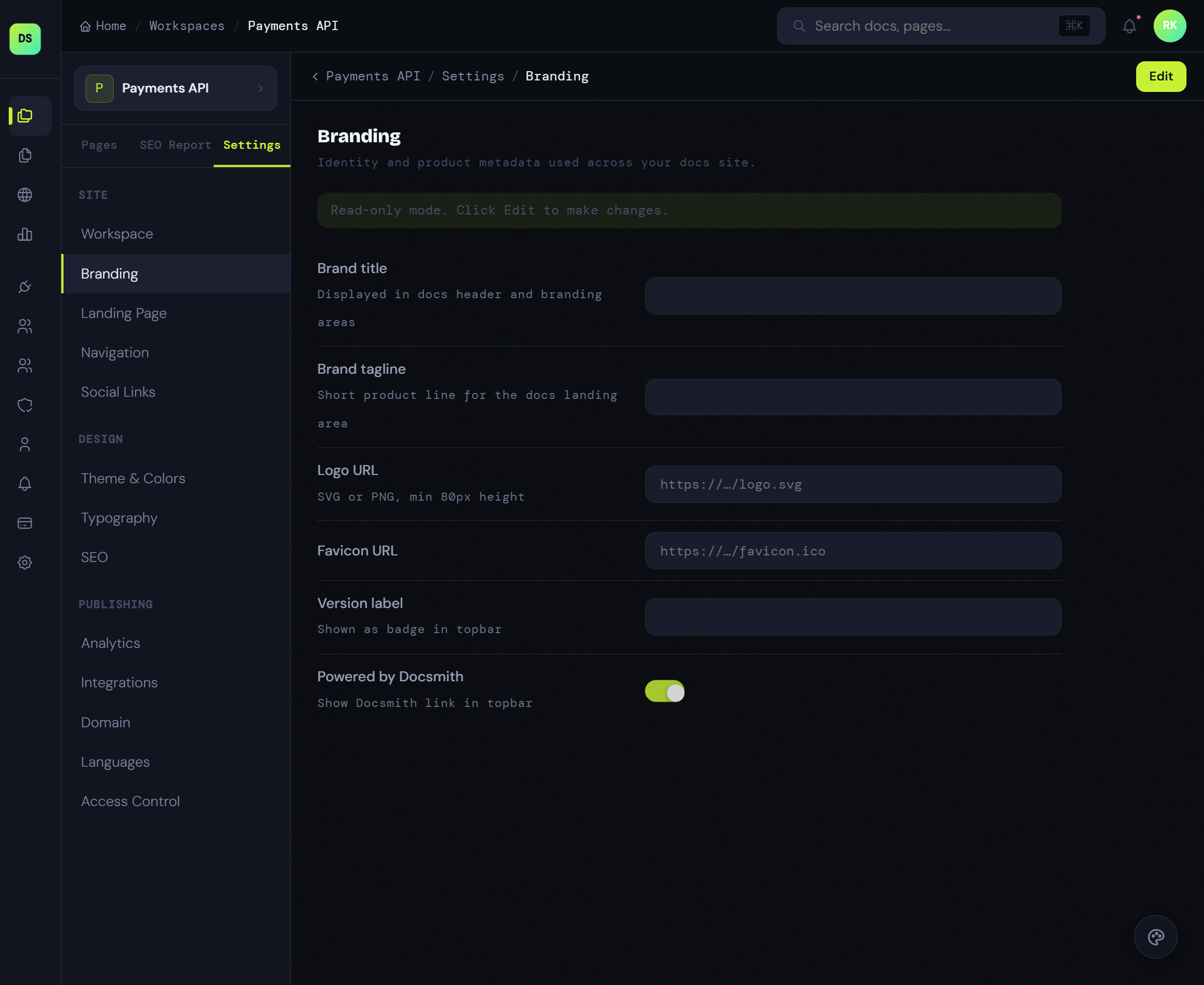Click the Favicon URL input field
Image resolution: width=1204 pixels, height=985 pixels.
pyautogui.click(x=852, y=551)
